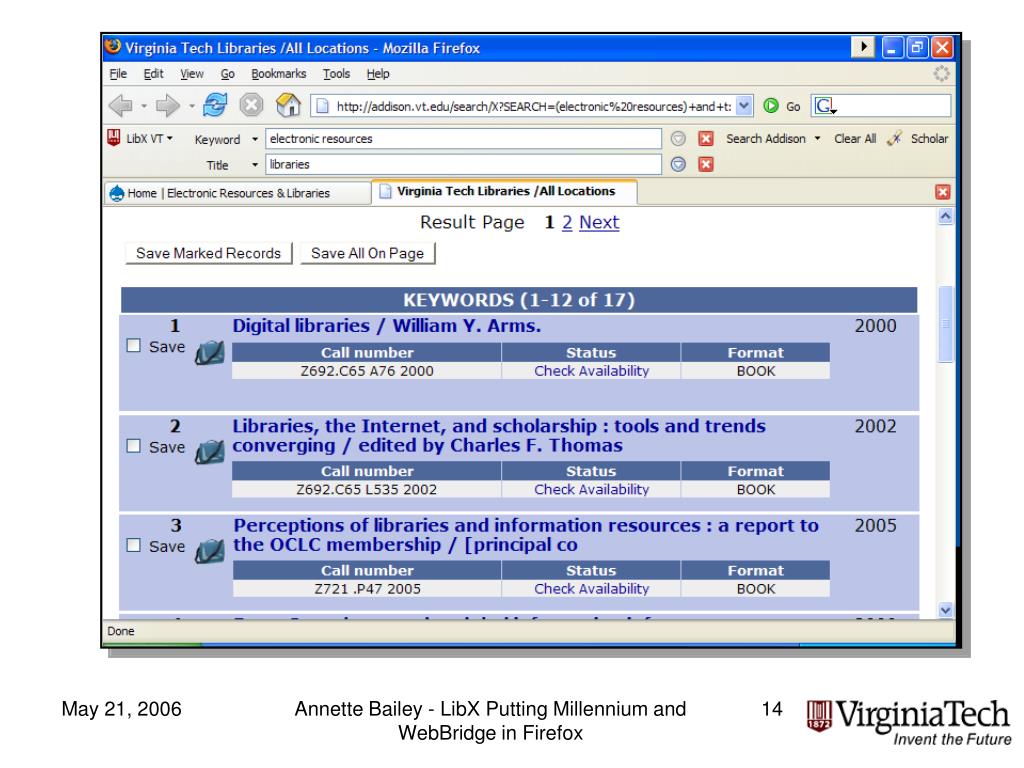The height and width of the screenshot is (768, 1024).
Task: Click the URL address bar field
Action: pyautogui.click(x=532, y=106)
